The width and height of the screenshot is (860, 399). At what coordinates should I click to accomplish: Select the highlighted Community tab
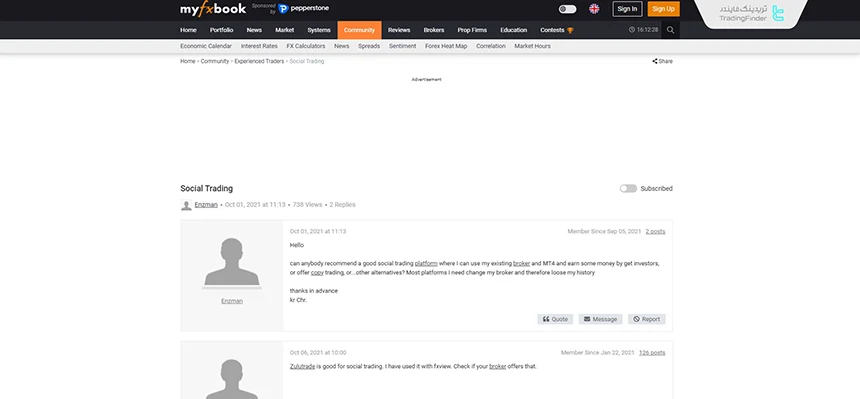point(359,30)
